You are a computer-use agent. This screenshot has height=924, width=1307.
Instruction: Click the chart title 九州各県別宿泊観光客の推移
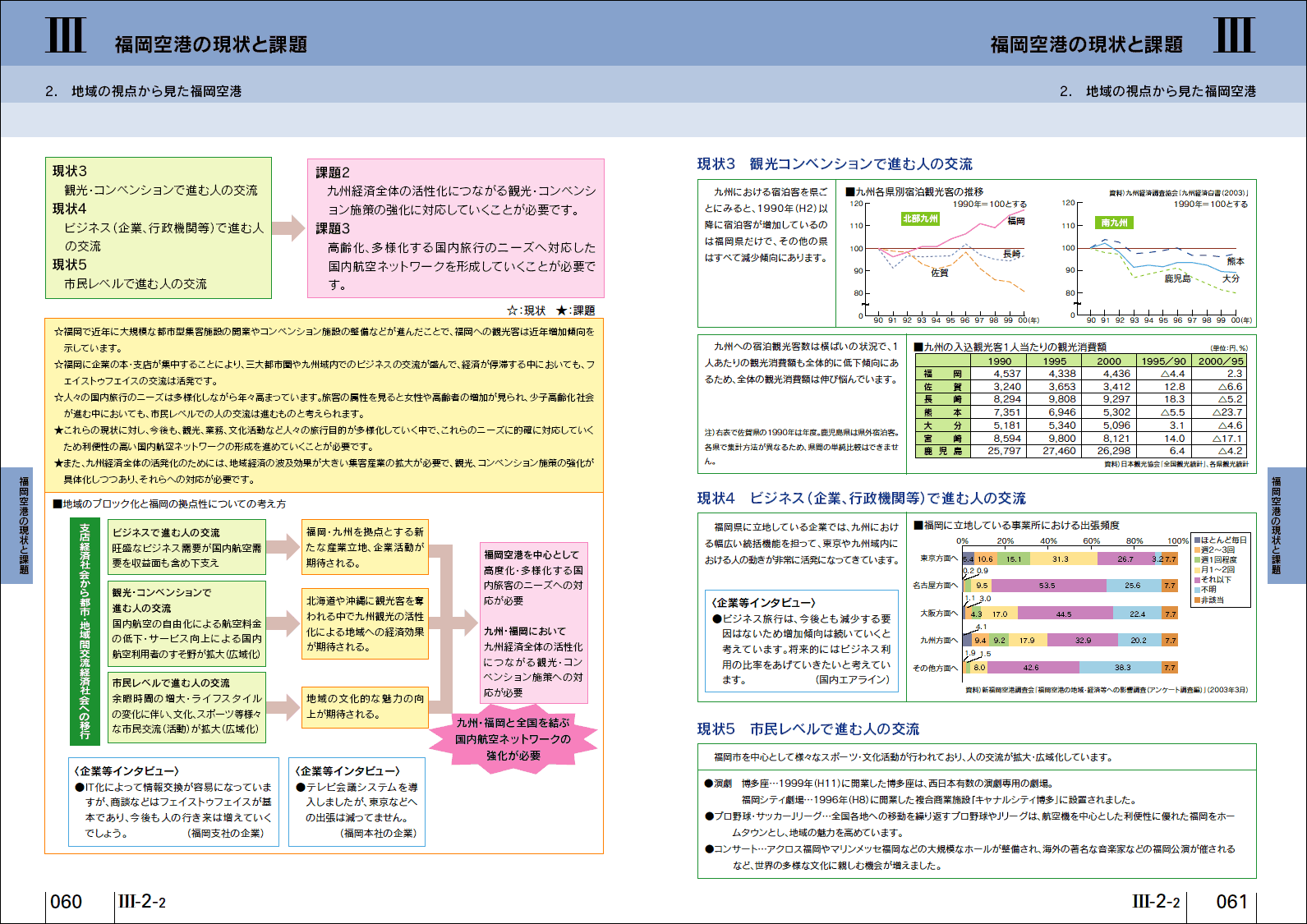pyautogui.click(x=914, y=191)
